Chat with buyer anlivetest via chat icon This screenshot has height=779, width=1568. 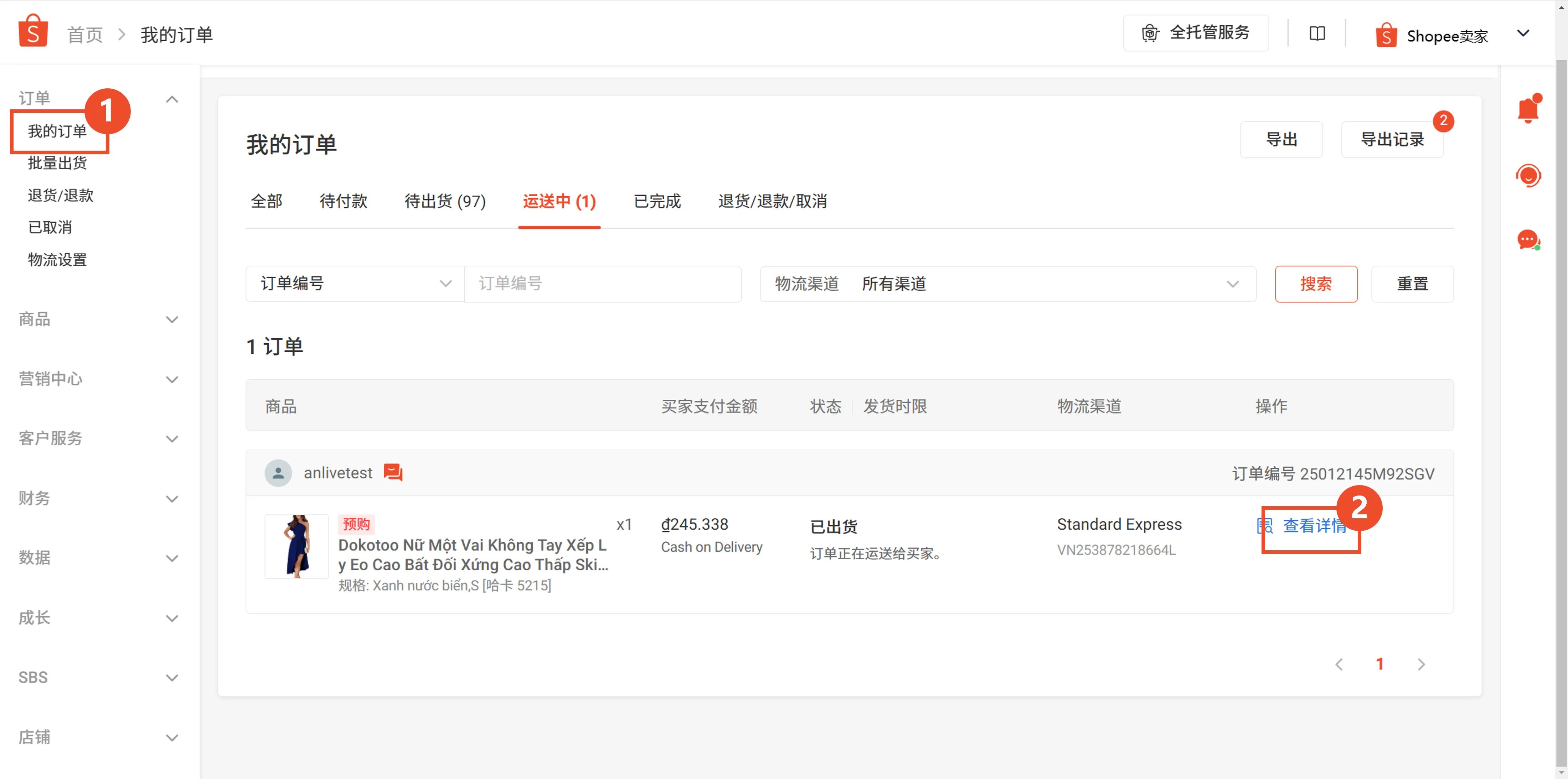click(x=393, y=472)
